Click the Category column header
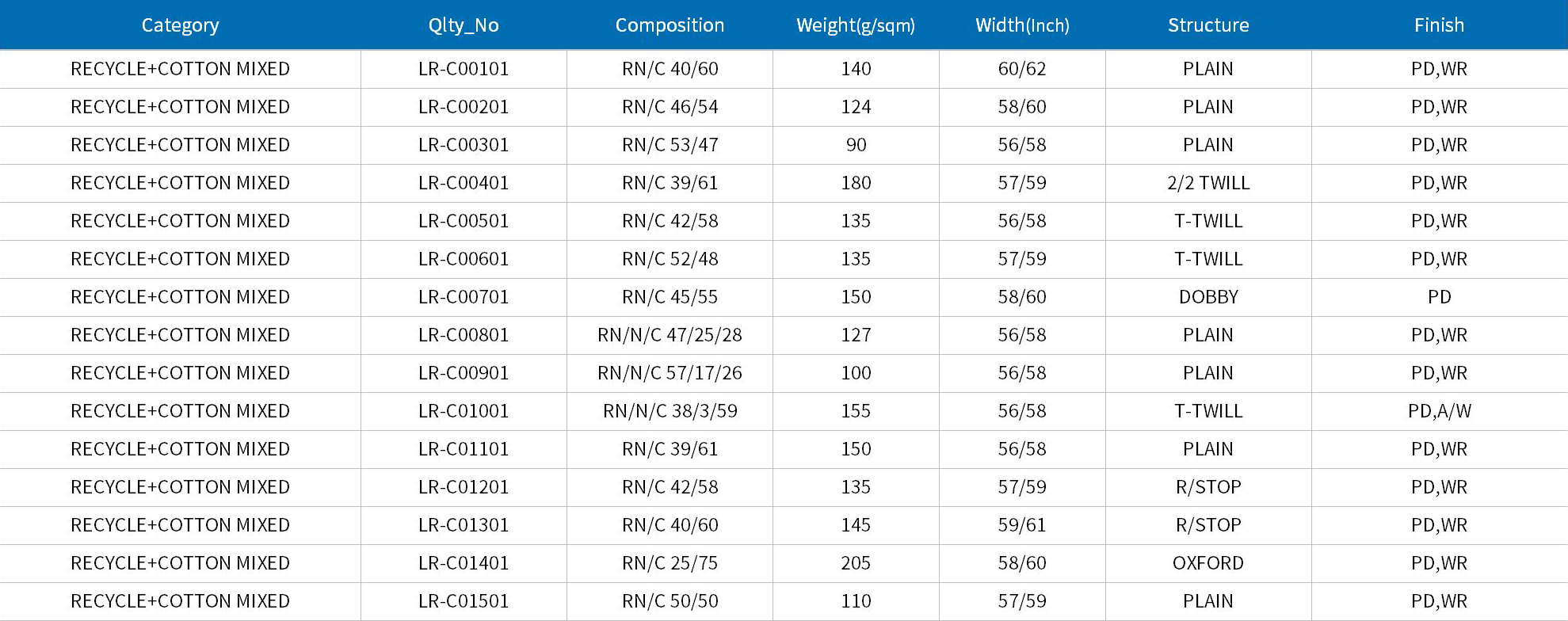 tap(180, 25)
